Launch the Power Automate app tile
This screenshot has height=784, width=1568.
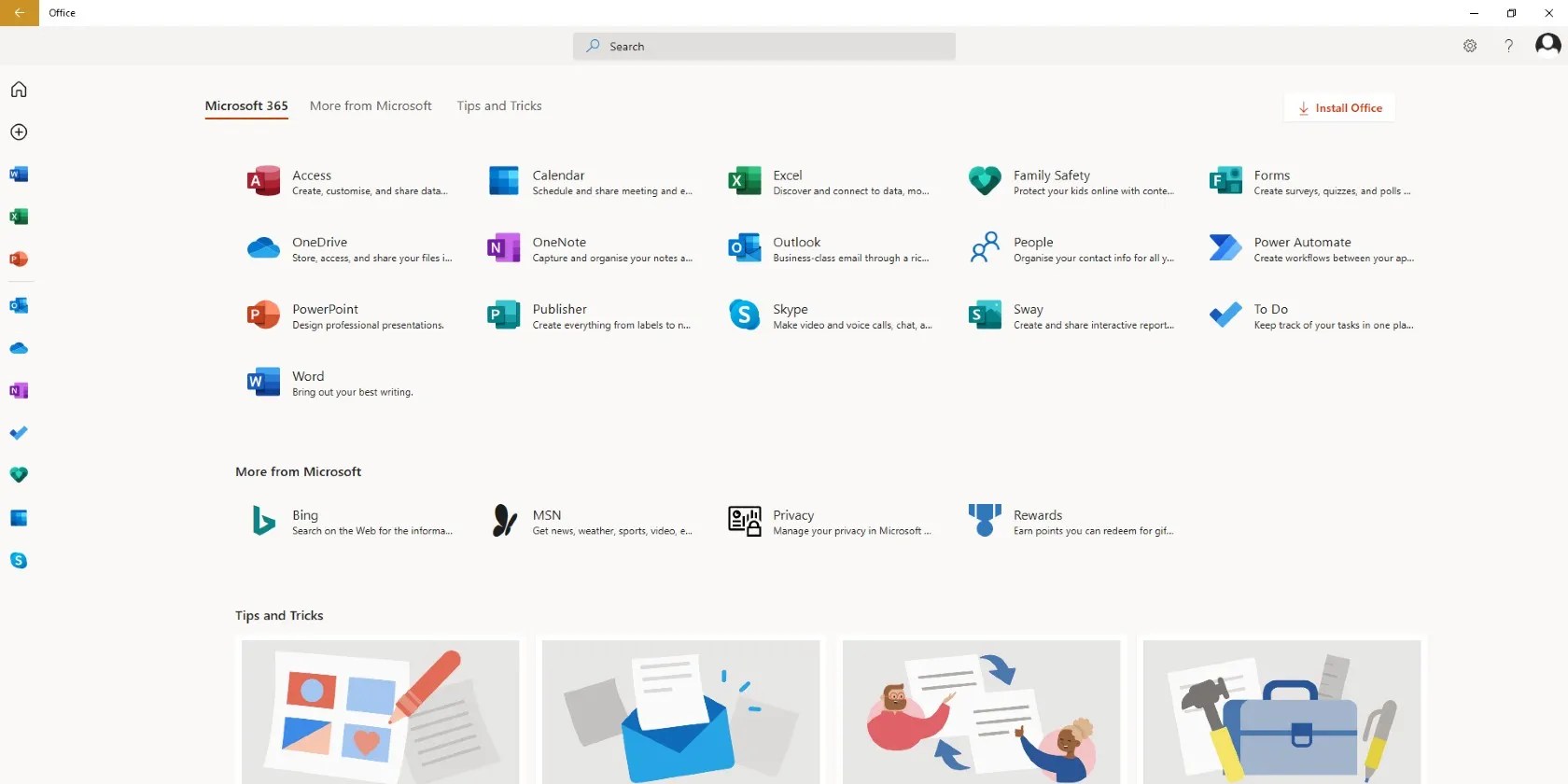(x=1311, y=248)
